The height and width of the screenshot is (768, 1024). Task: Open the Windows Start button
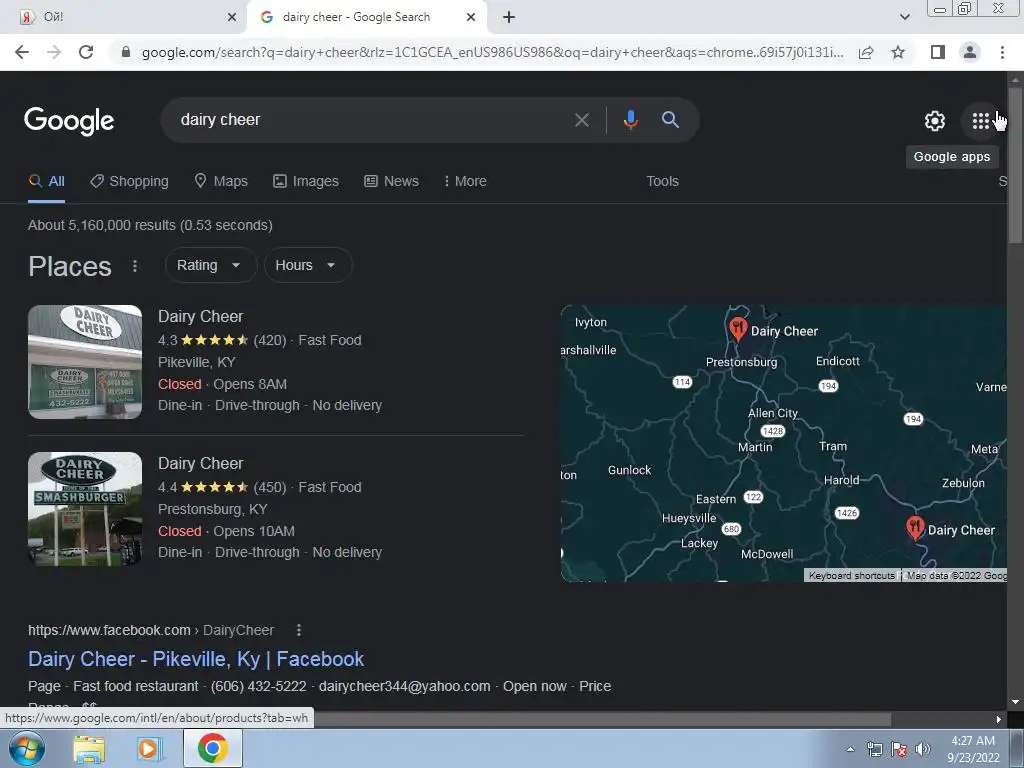(x=27, y=748)
